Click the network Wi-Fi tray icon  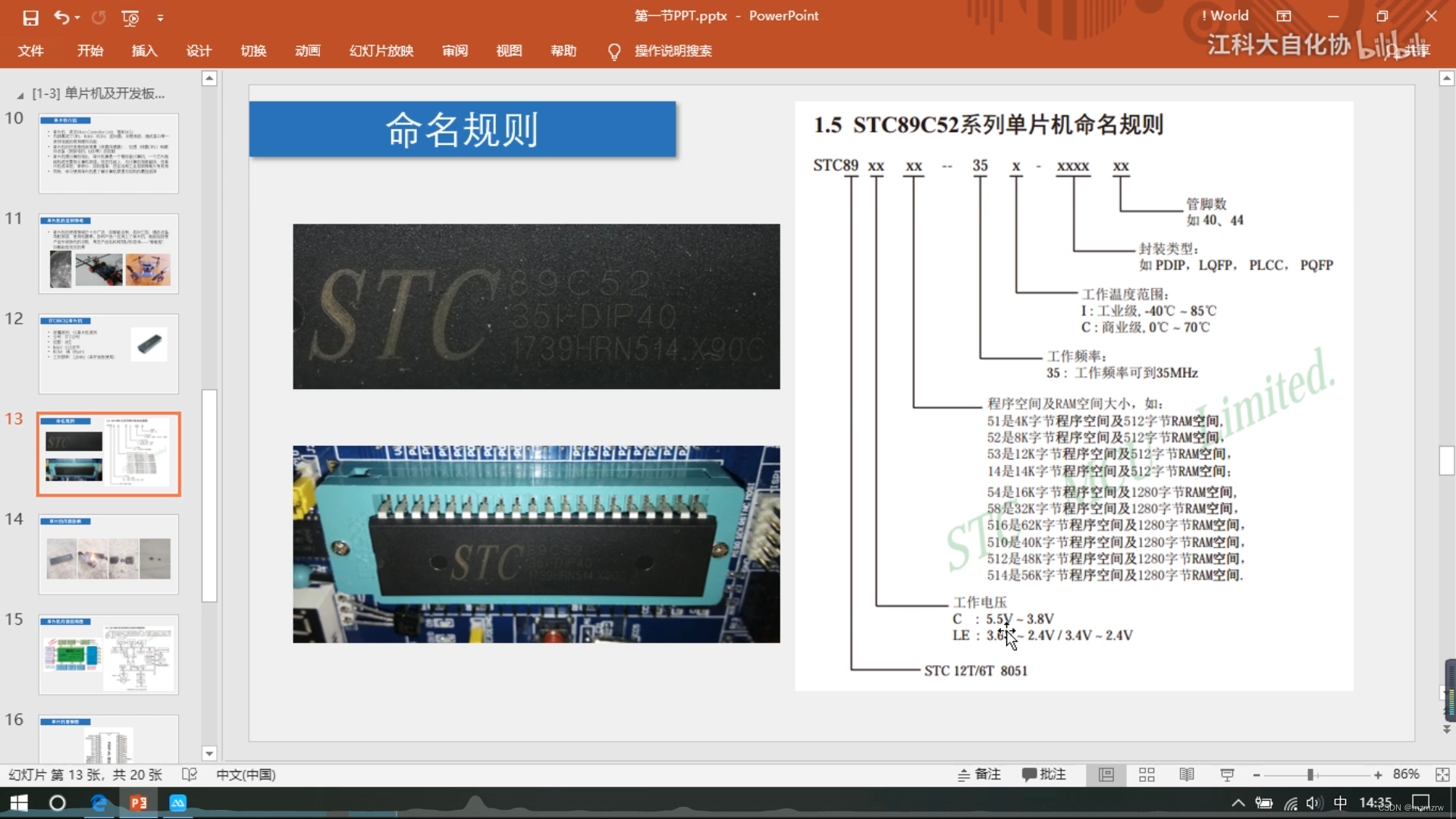pyautogui.click(x=1290, y=803)
